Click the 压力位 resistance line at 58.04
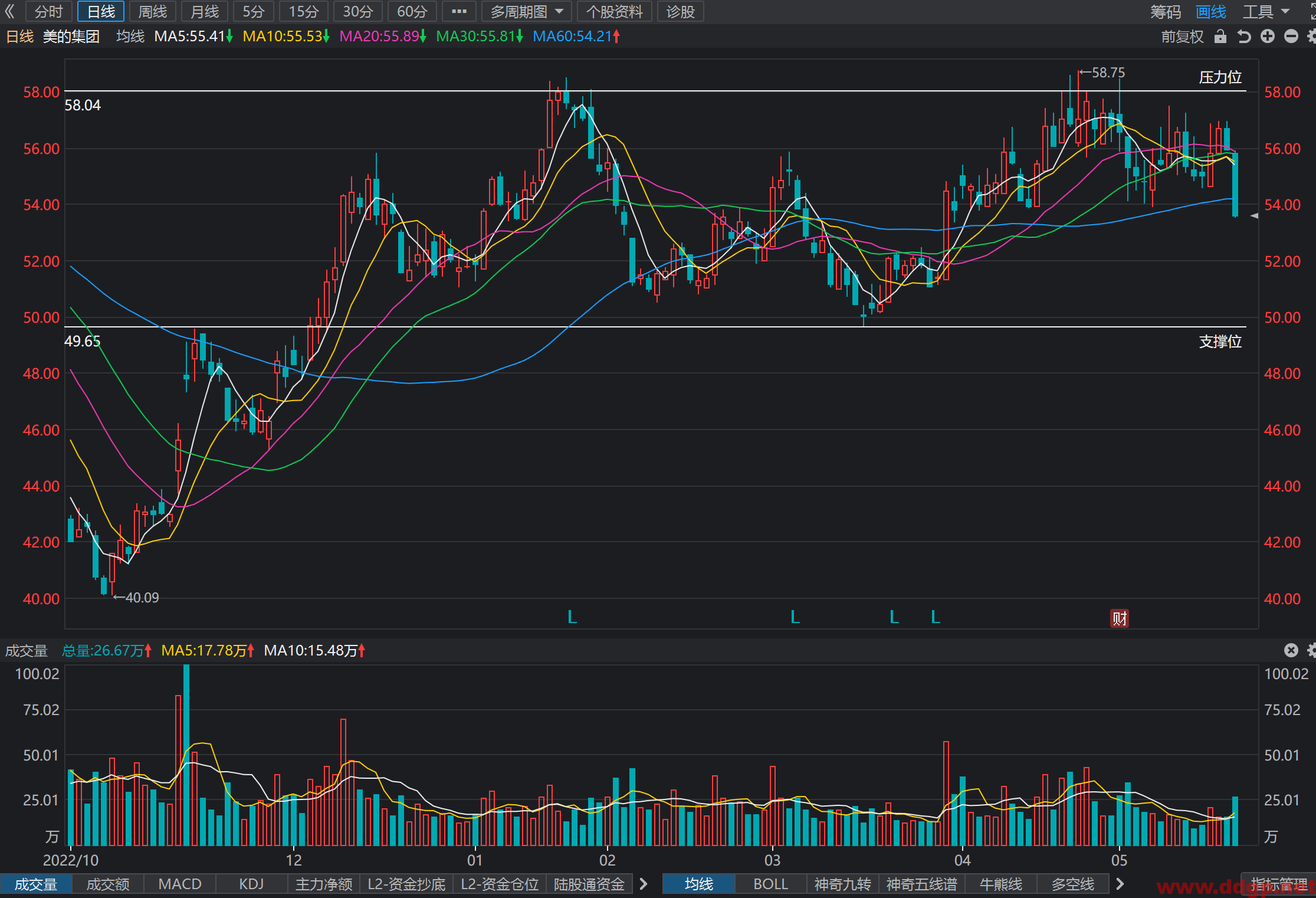Screen dimensions: 1316x898 [x=655, y=91]
